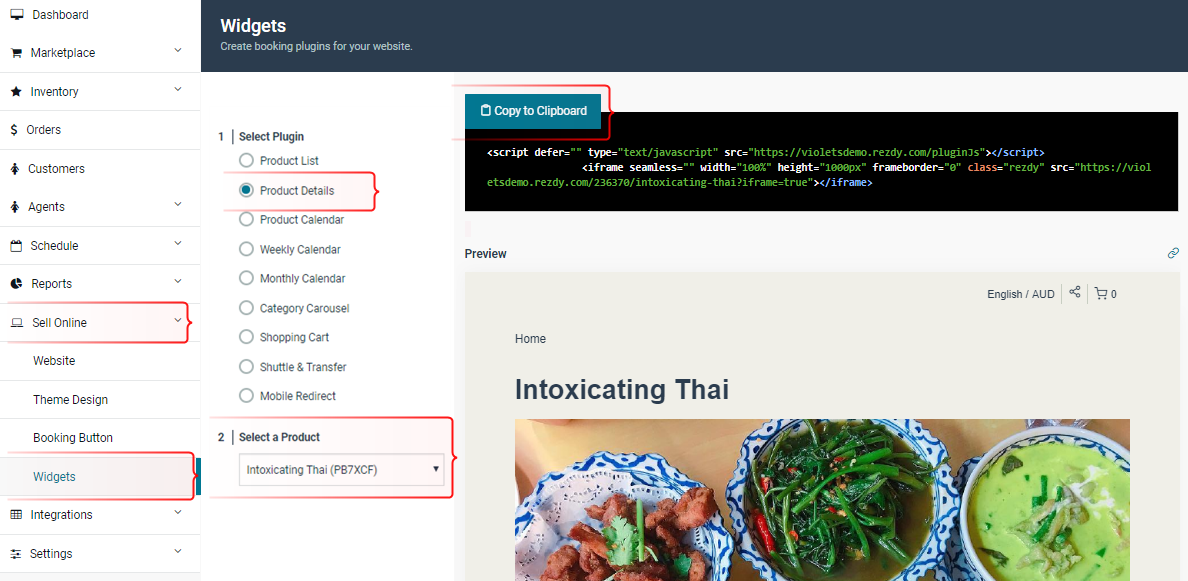This screenshot has width=1188, height=581.
Task: Choose the Product Calendar plugin option
Action: coord(246,220)
